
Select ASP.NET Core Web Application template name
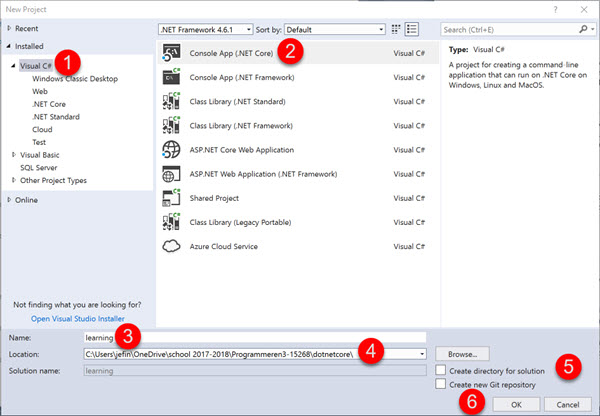click(x=242, y=150)
